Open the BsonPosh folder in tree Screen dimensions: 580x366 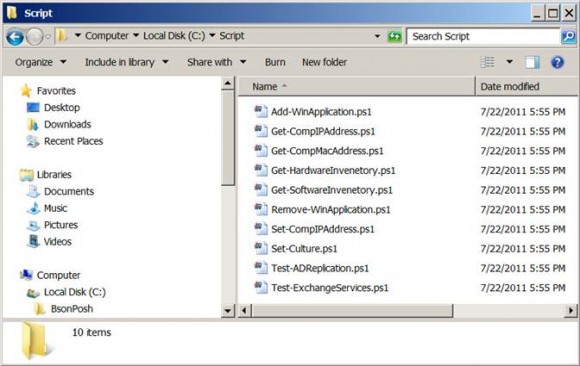tap(72, 309)
